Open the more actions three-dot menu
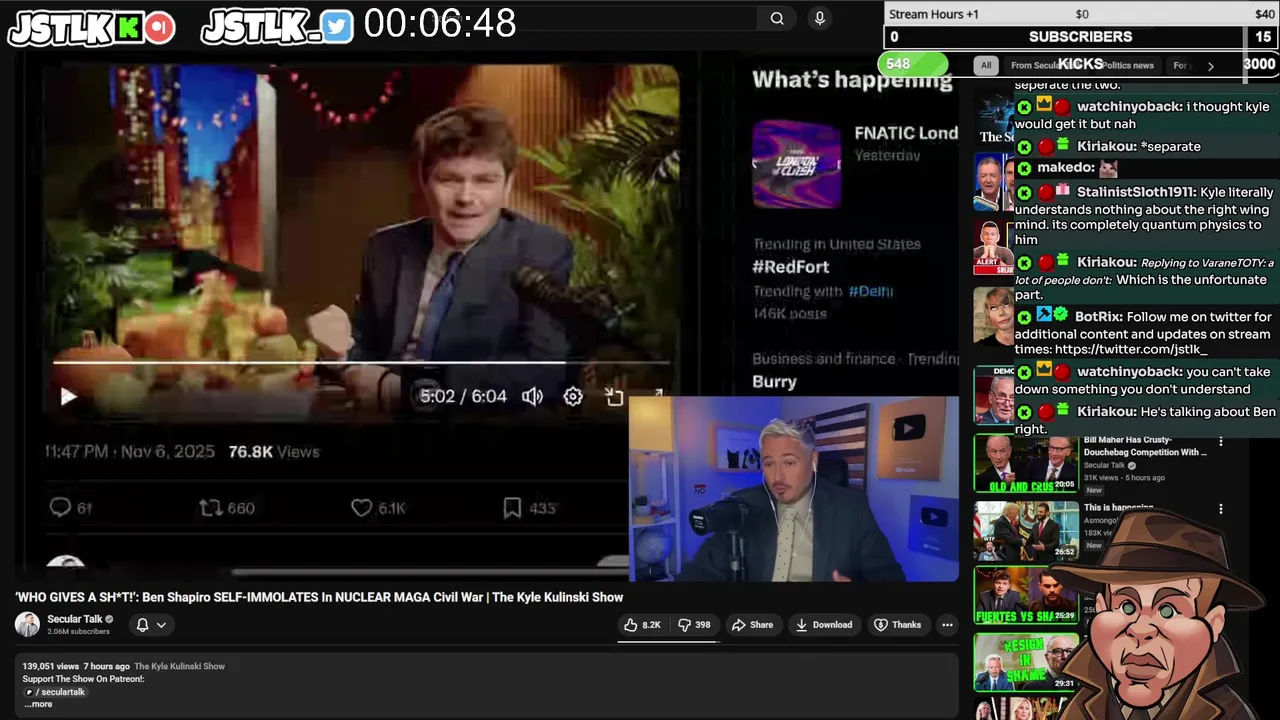The width and height of the screenshot is (1280, 720). click(947, 625)
